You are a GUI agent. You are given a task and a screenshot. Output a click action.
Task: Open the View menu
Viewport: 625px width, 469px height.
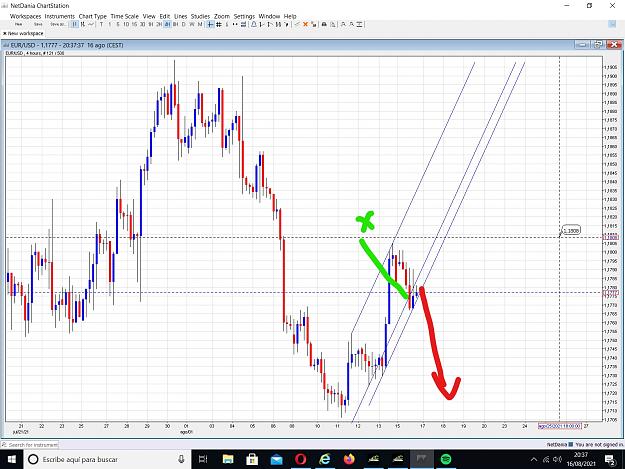tap(149, 16)
